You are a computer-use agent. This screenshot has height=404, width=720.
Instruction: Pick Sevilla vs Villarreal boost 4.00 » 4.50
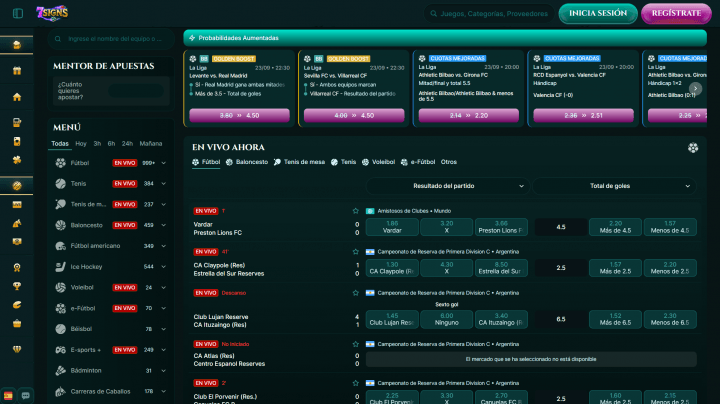click(x=354, y=116)
